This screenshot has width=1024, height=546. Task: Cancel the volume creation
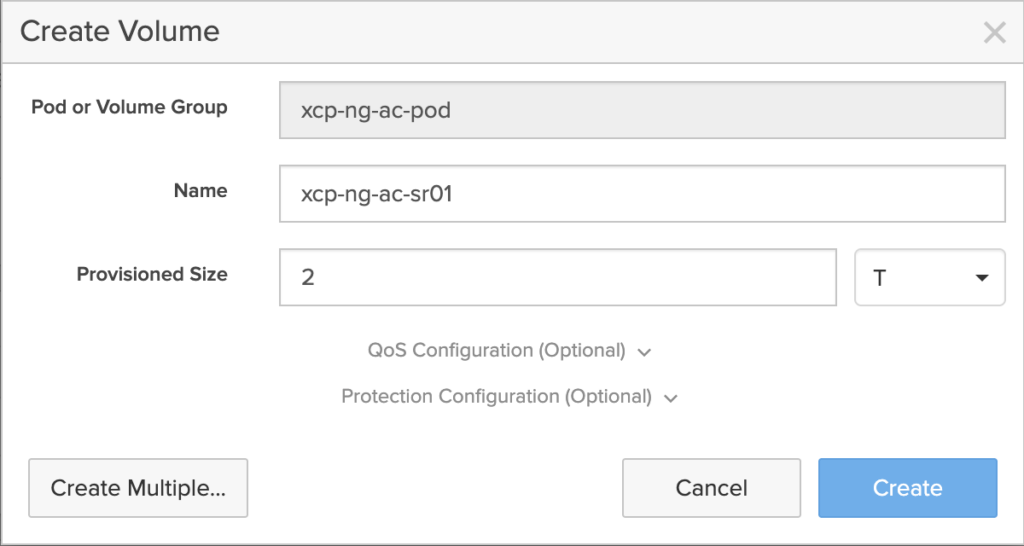(711, 488)
